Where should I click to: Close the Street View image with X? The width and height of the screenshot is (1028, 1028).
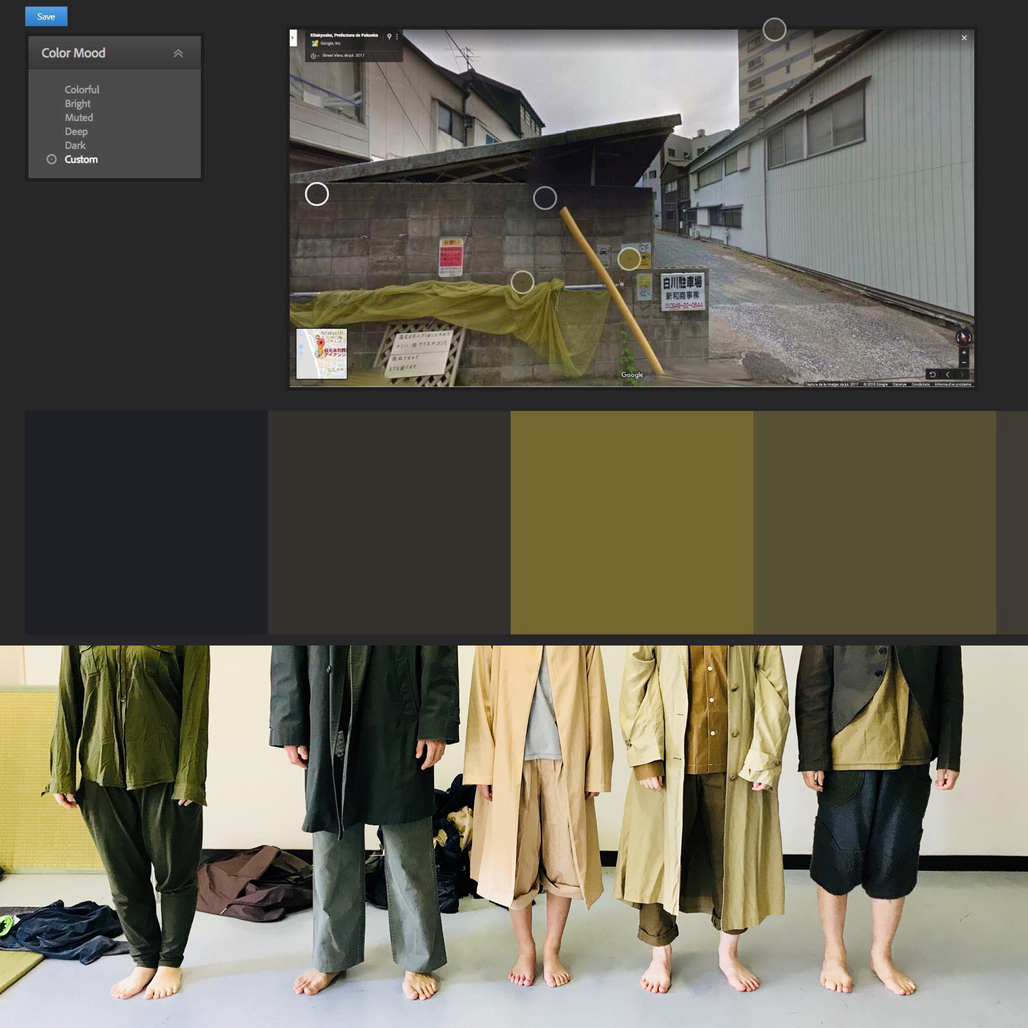tap(964, 38)
